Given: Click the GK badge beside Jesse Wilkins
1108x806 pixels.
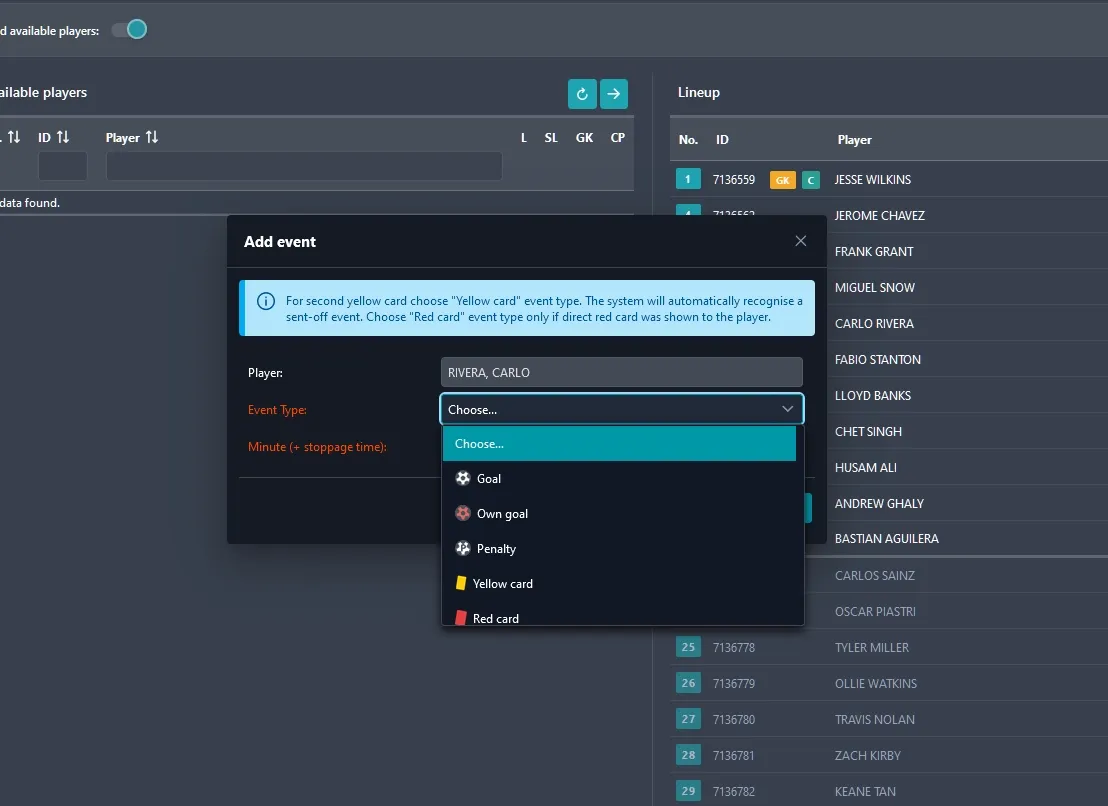Looking at the screenshot, I should (782, 180).
